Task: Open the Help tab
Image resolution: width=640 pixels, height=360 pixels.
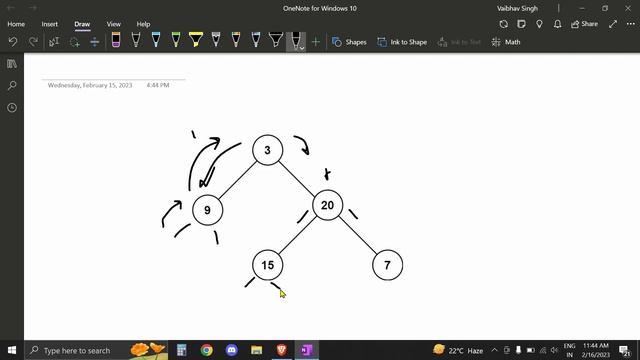Action: (x=143, y=24)
